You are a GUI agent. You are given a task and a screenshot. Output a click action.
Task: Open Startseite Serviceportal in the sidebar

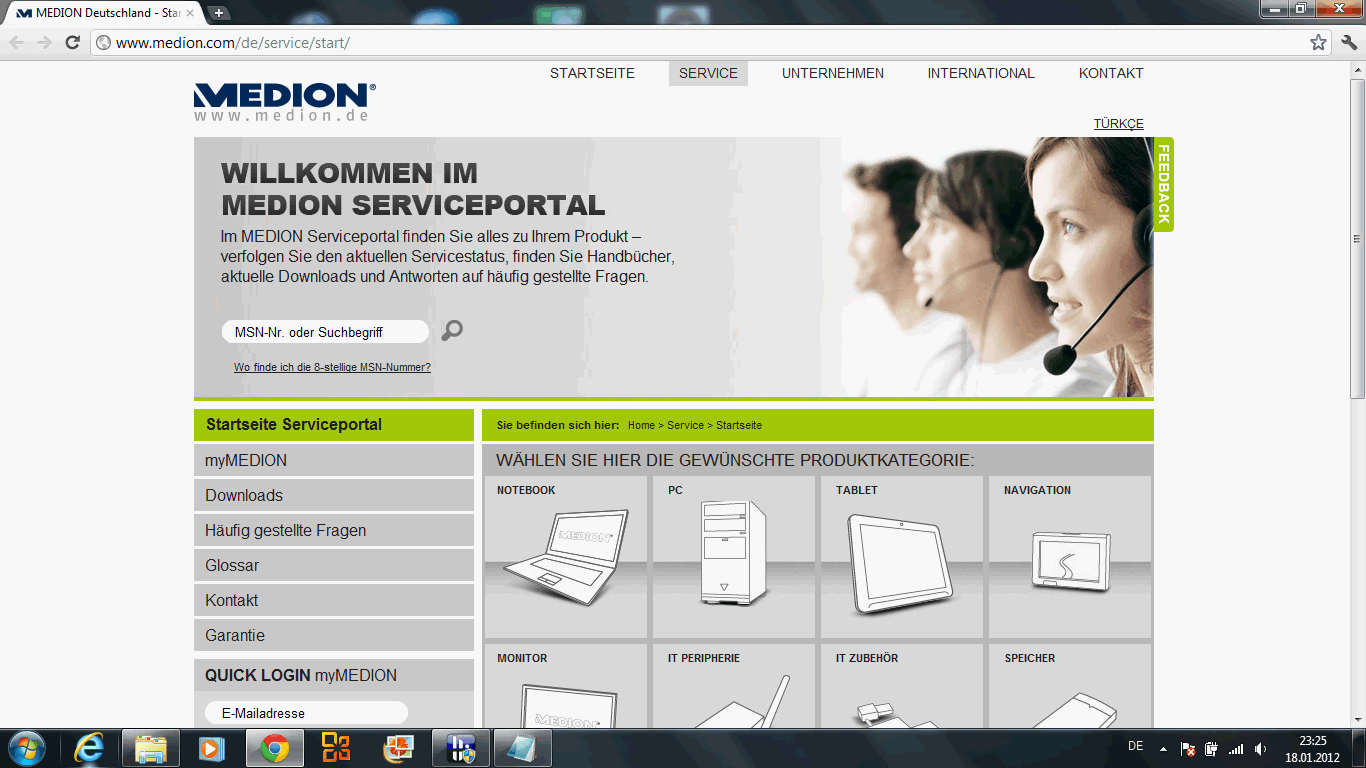pyautogui.click(x=334, y=425)
